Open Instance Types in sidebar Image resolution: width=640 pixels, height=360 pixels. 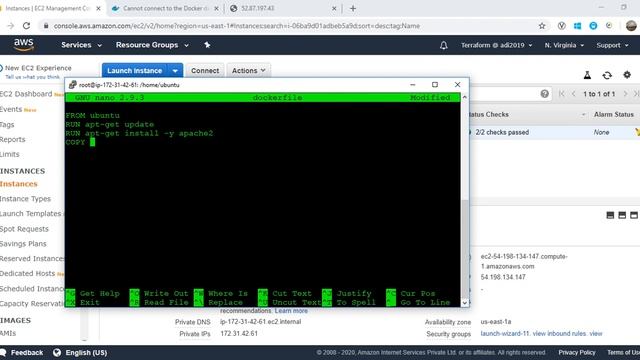tap(25, 199)
